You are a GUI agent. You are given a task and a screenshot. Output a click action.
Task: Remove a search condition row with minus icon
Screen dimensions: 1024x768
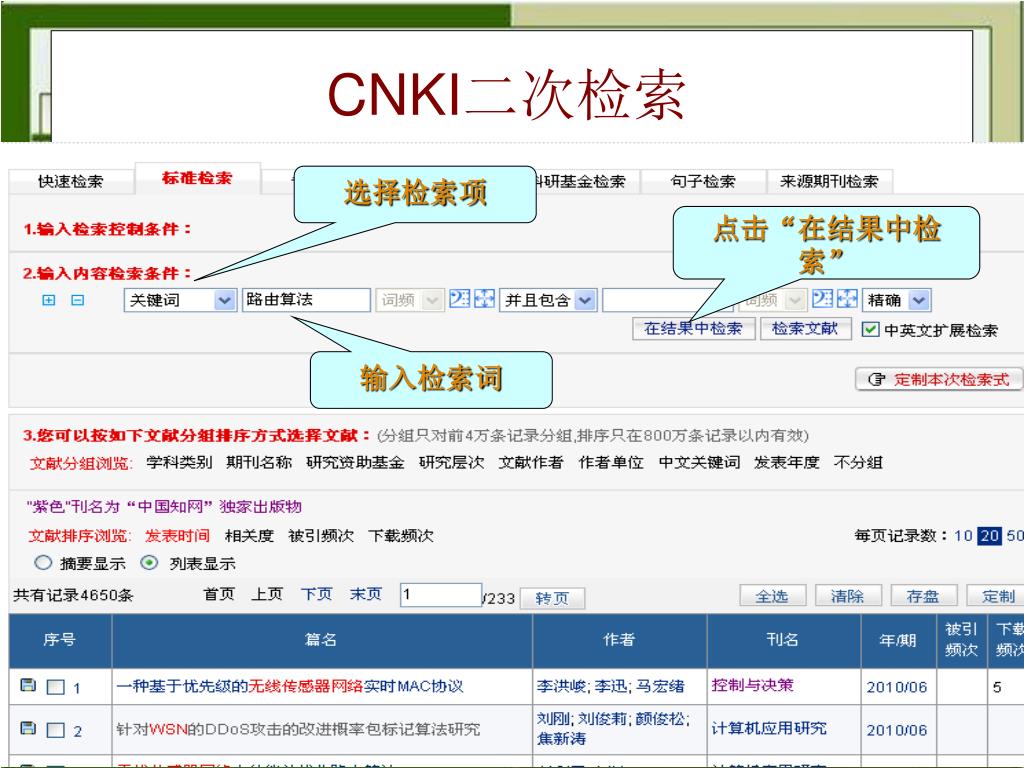tap(77, 300)
